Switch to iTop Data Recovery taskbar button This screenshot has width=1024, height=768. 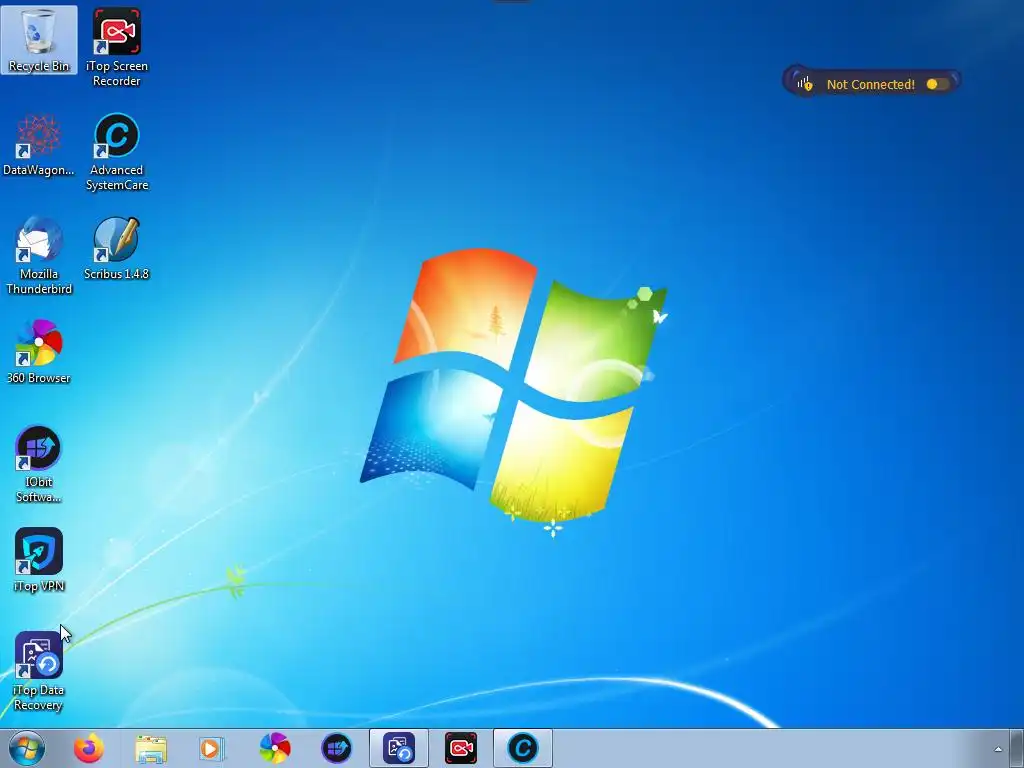(x=398, y=748)
